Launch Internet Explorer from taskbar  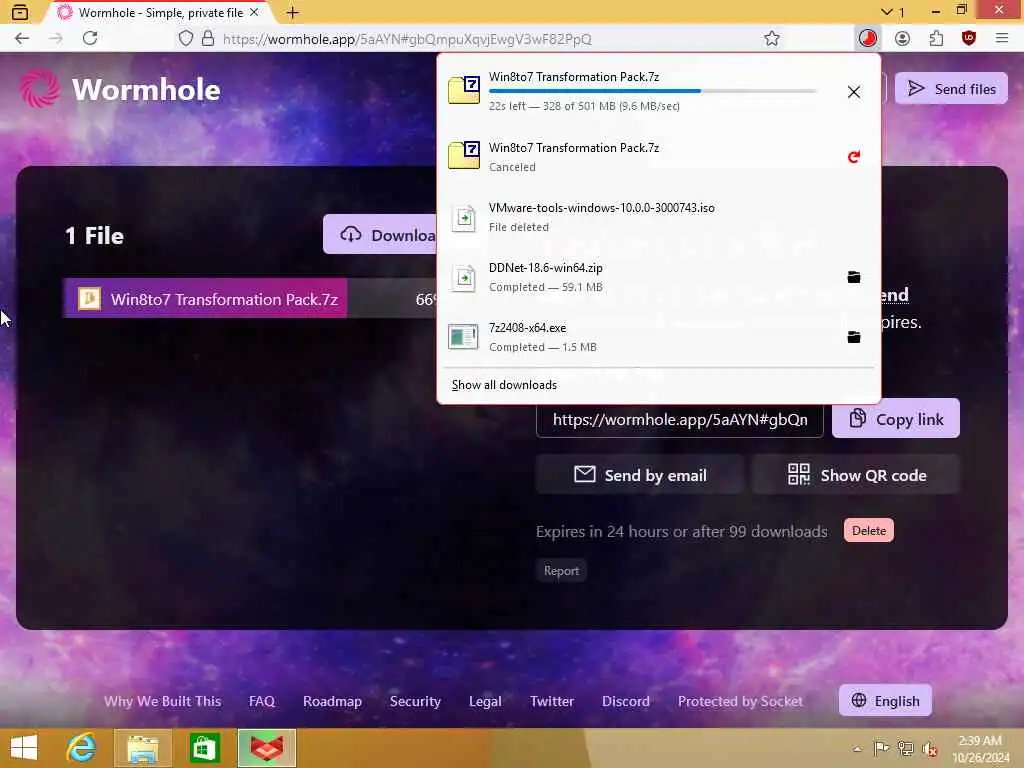click(x=82, y=748)
